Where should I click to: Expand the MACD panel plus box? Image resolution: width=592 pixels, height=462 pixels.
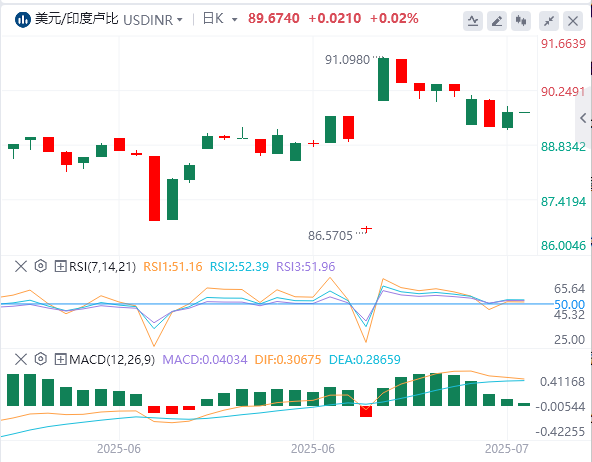[x=60, y=359]
